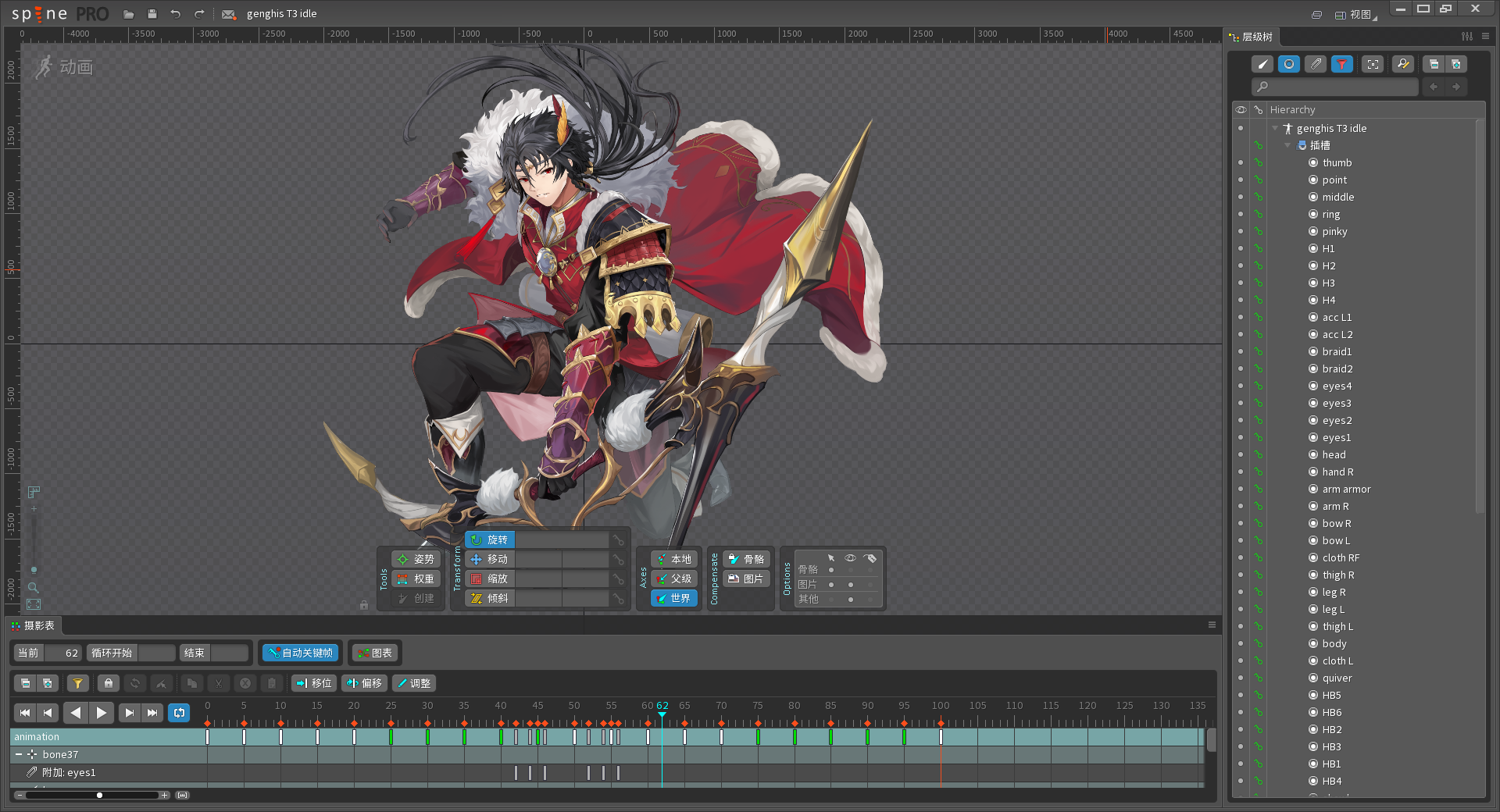The image size is (1500, 812).
Task: Click the undo arrow in title bar
Action: [176, 14]
